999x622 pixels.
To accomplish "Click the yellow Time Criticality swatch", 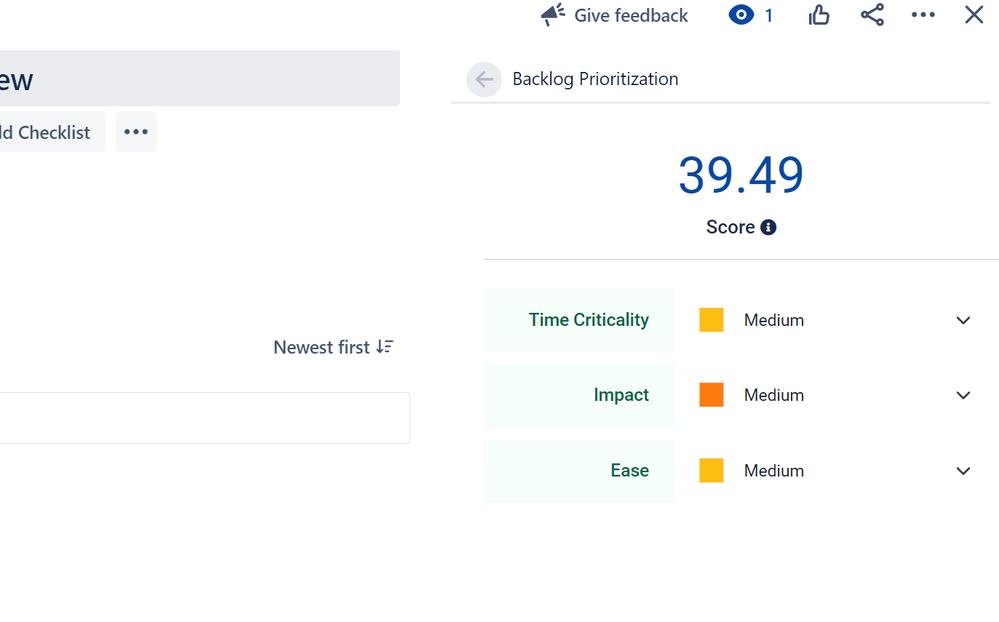I will pyautogui.click(x=711, y=320).
